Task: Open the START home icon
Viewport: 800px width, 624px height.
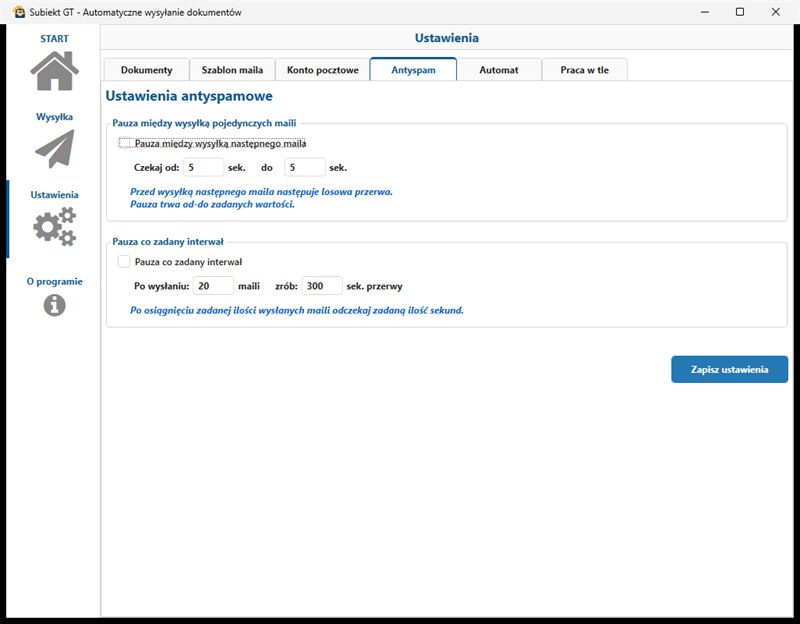Action: click(x=55, y=71)
